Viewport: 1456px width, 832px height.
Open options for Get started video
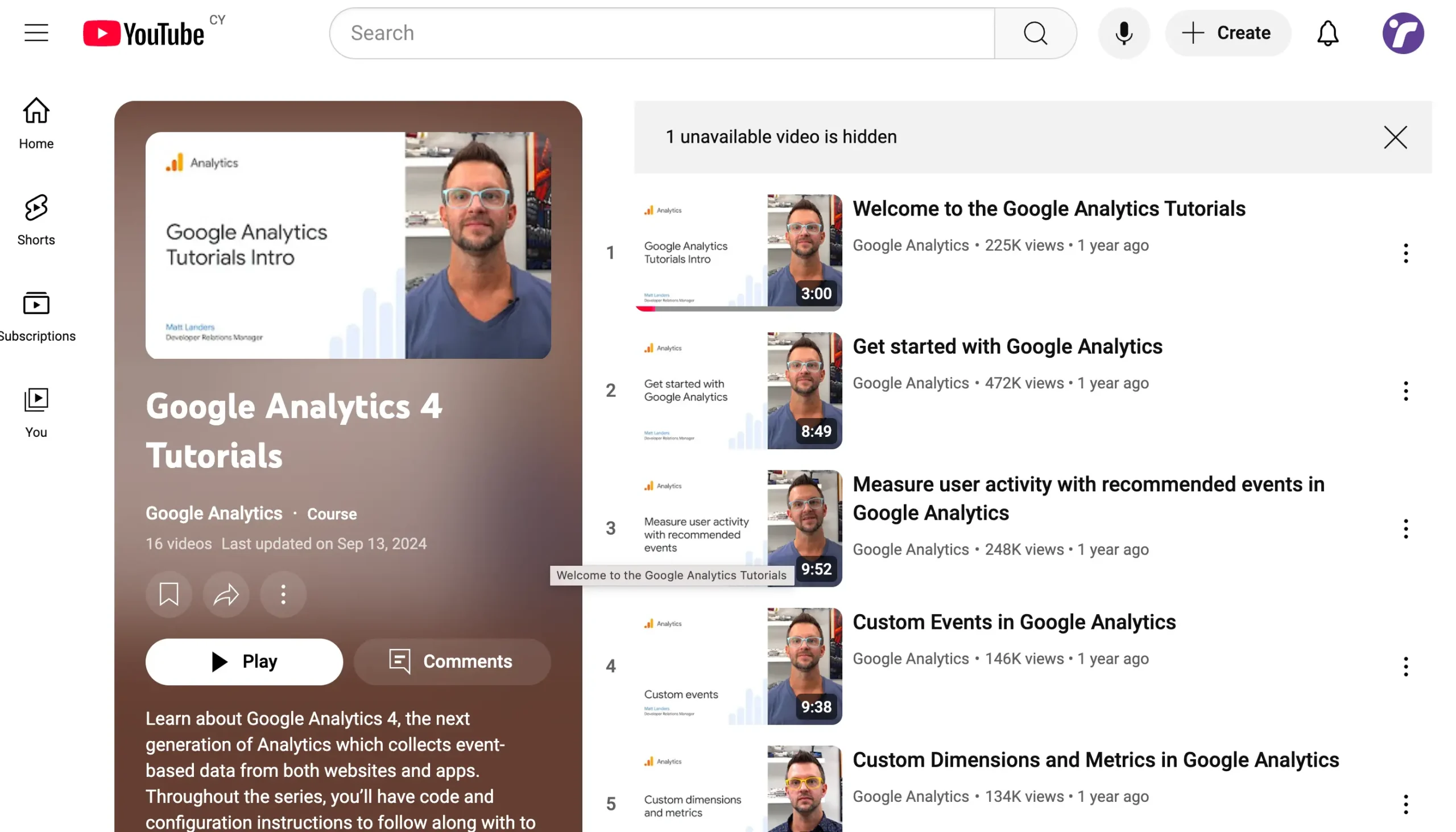1406,391
